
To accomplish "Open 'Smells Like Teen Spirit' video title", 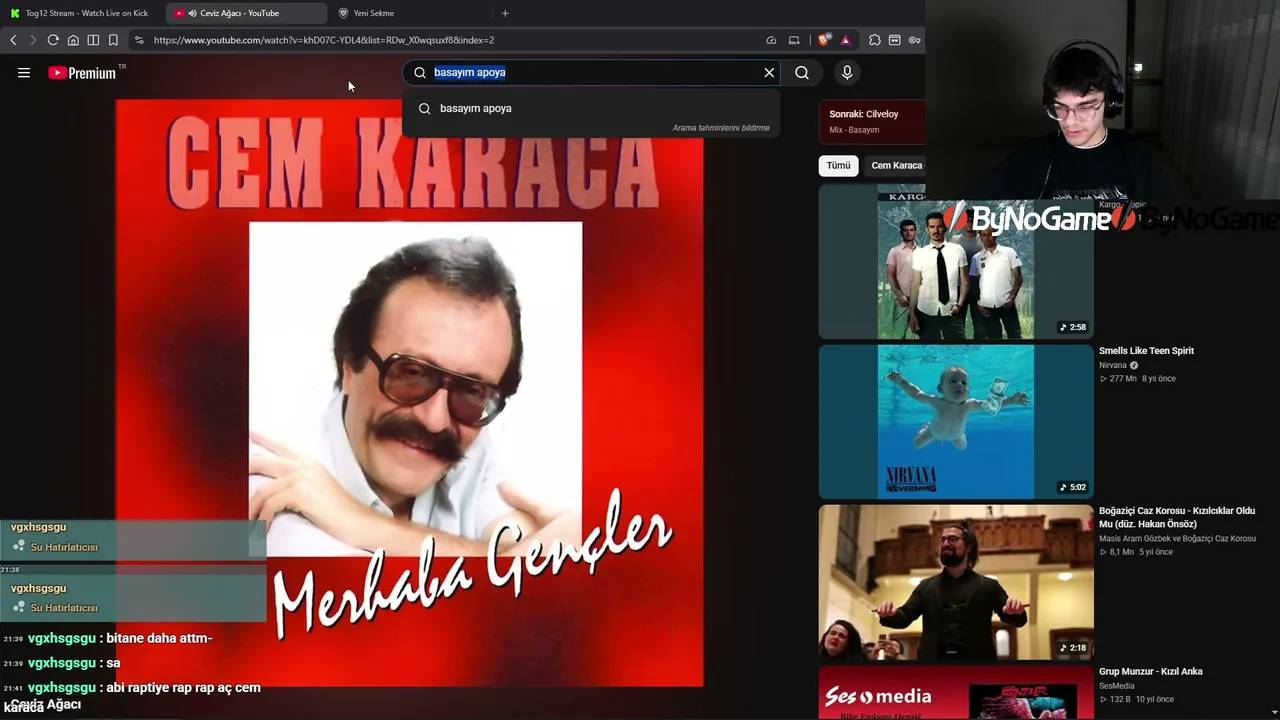I will pyautogui.click(x=1146, y=351).
